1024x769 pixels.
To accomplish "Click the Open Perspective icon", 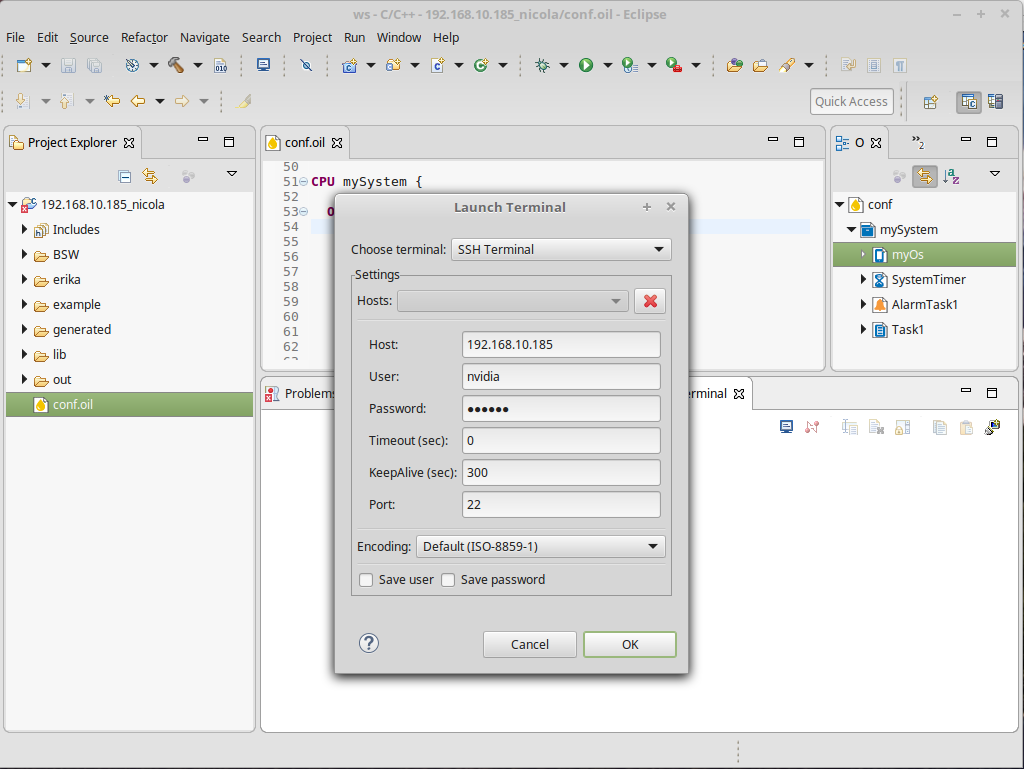I will click(x=931, y=102).
